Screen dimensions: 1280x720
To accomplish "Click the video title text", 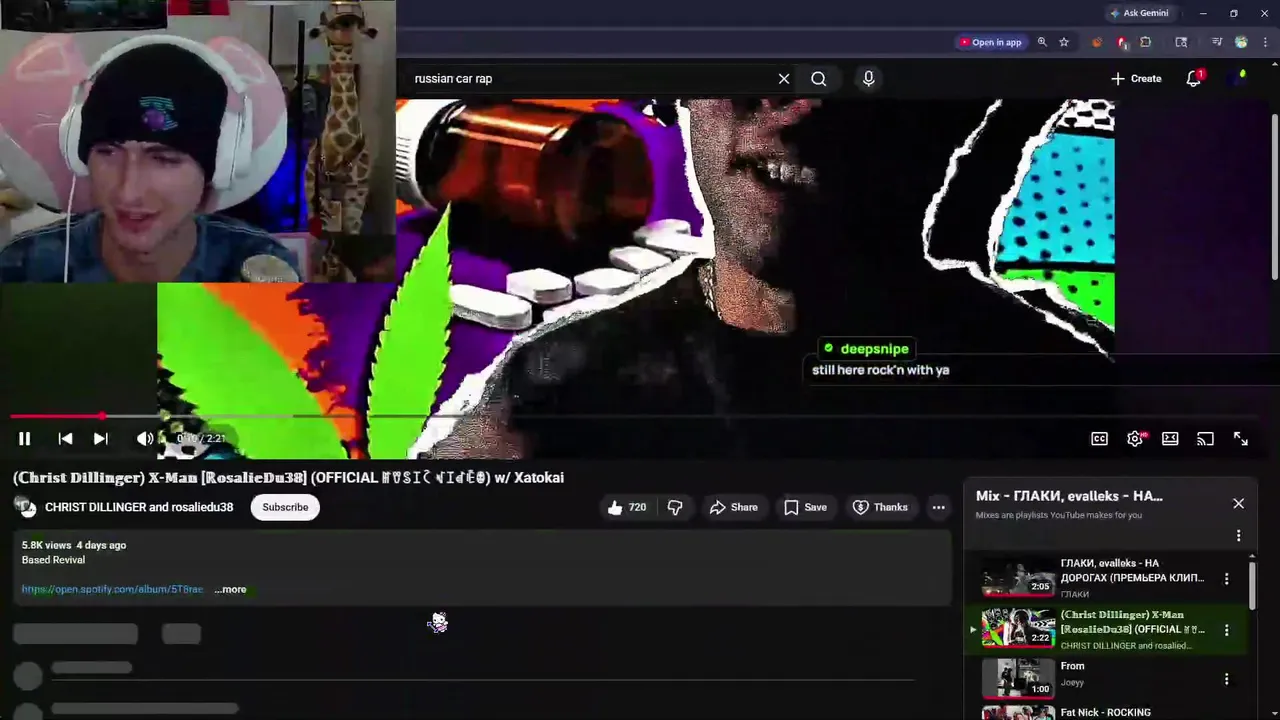I will [x=288, y=477].
